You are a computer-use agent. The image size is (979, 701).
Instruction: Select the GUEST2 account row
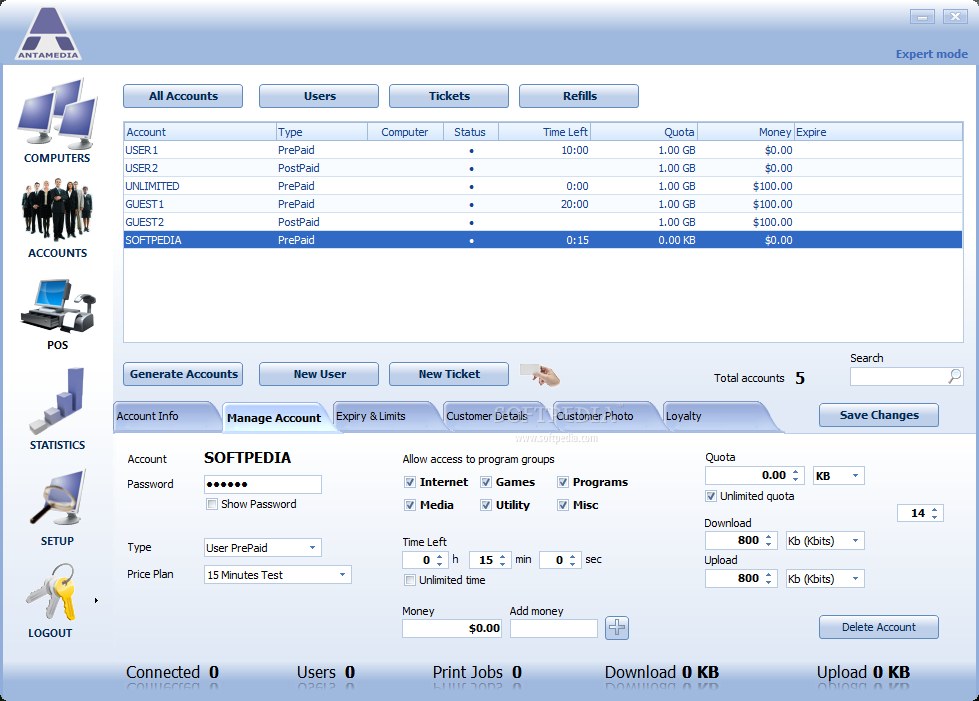pyautogui.click(x=543, y=222)
